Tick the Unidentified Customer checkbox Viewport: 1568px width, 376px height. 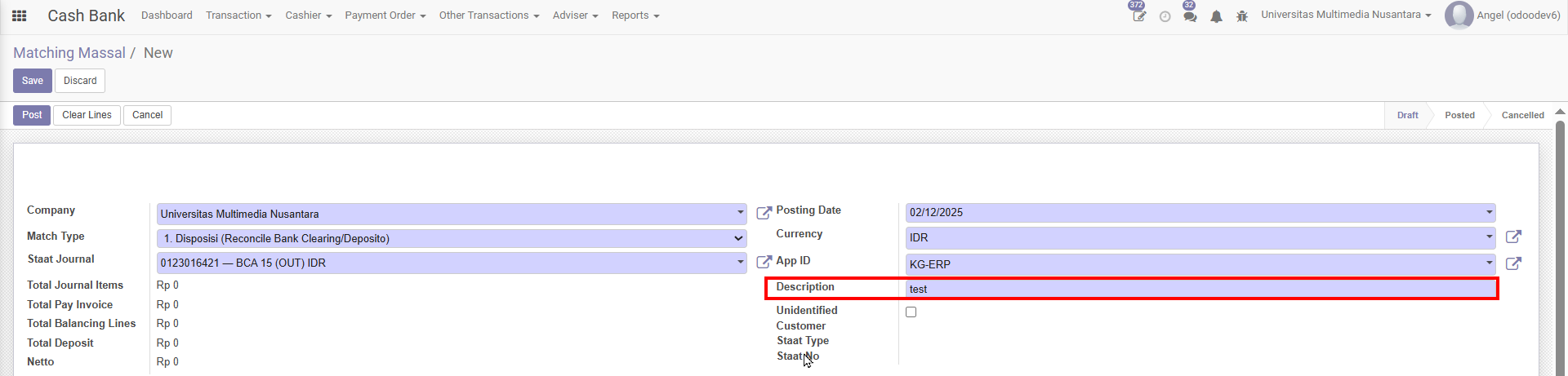tap(911, 312)
